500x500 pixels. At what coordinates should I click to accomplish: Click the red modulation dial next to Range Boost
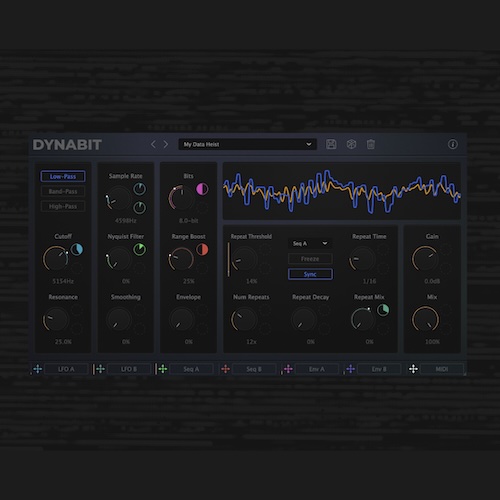point(202,249)
